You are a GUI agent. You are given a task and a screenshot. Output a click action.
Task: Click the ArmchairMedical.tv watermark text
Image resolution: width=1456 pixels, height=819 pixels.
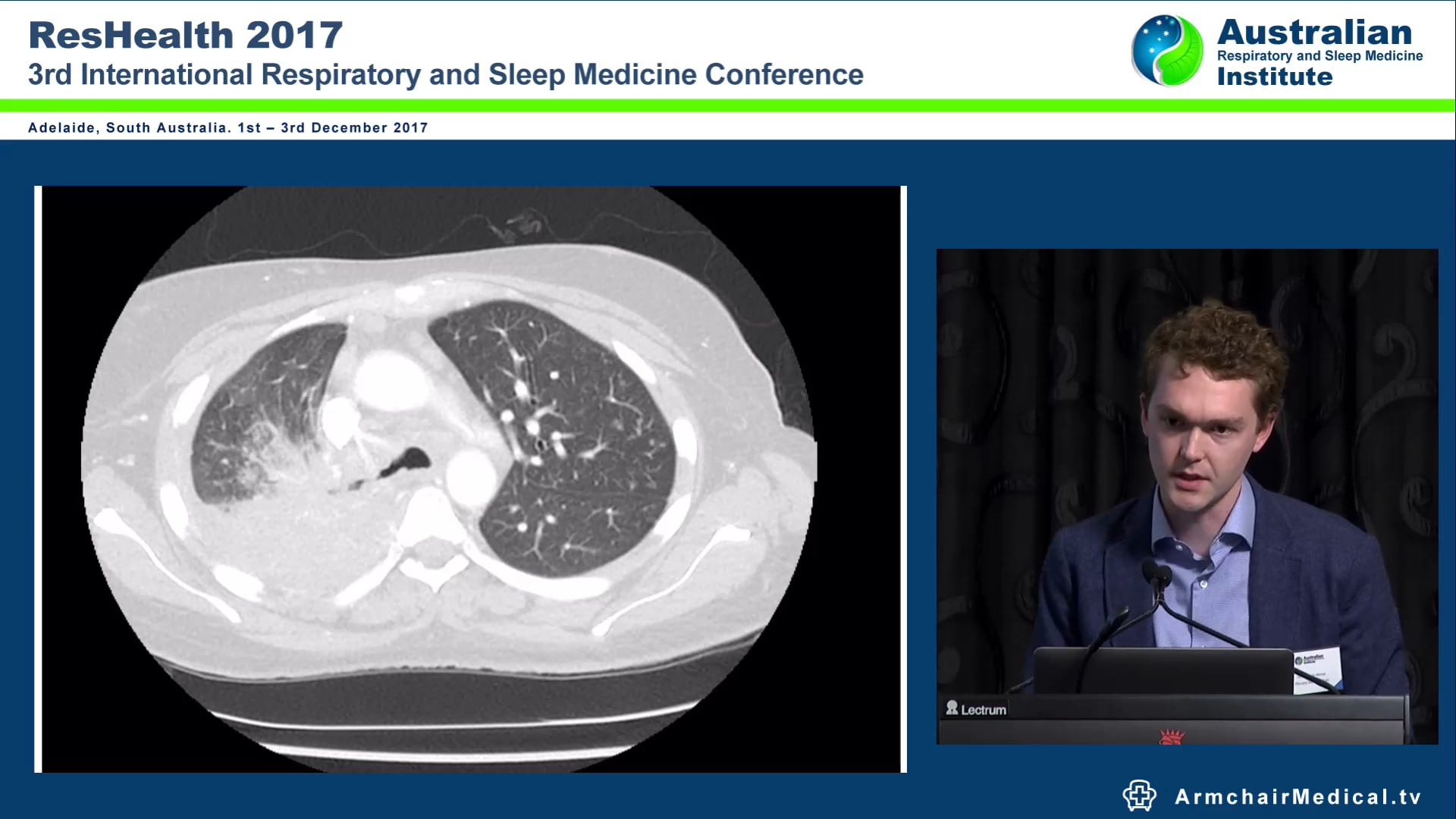(x=1298, y=796)
